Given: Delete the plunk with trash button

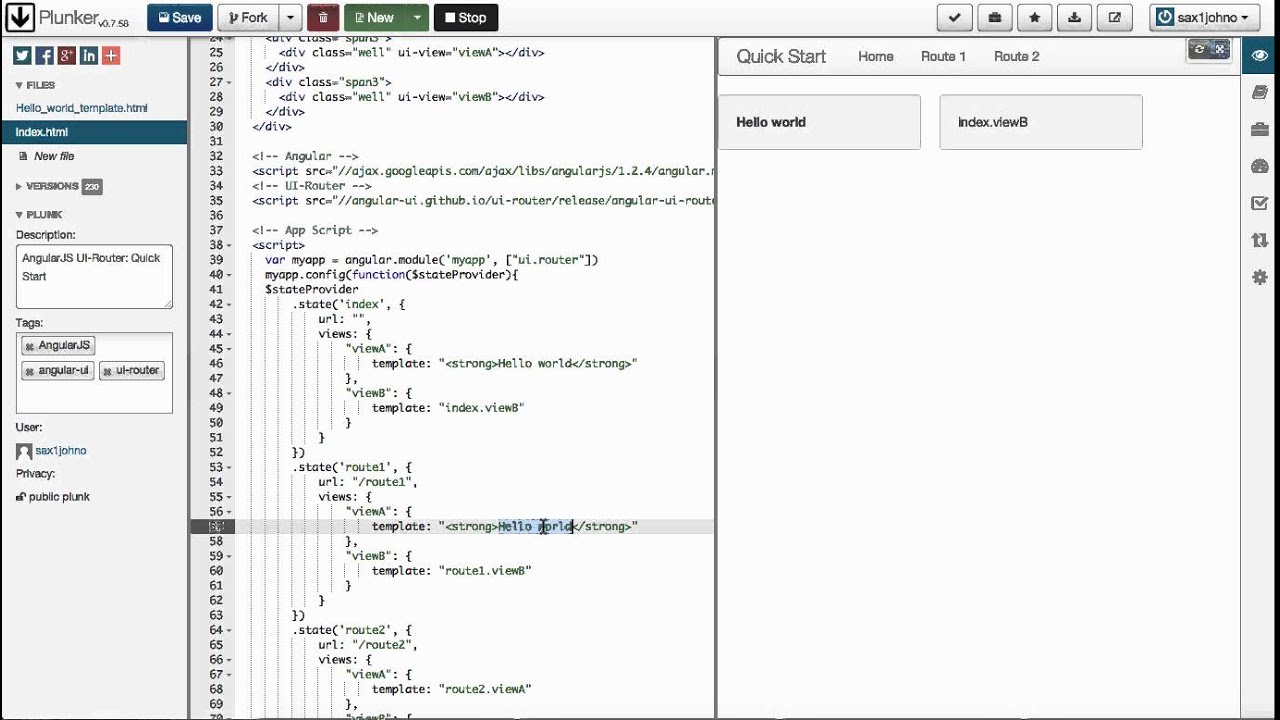Looking at the screenshot, I should [323, 17].
